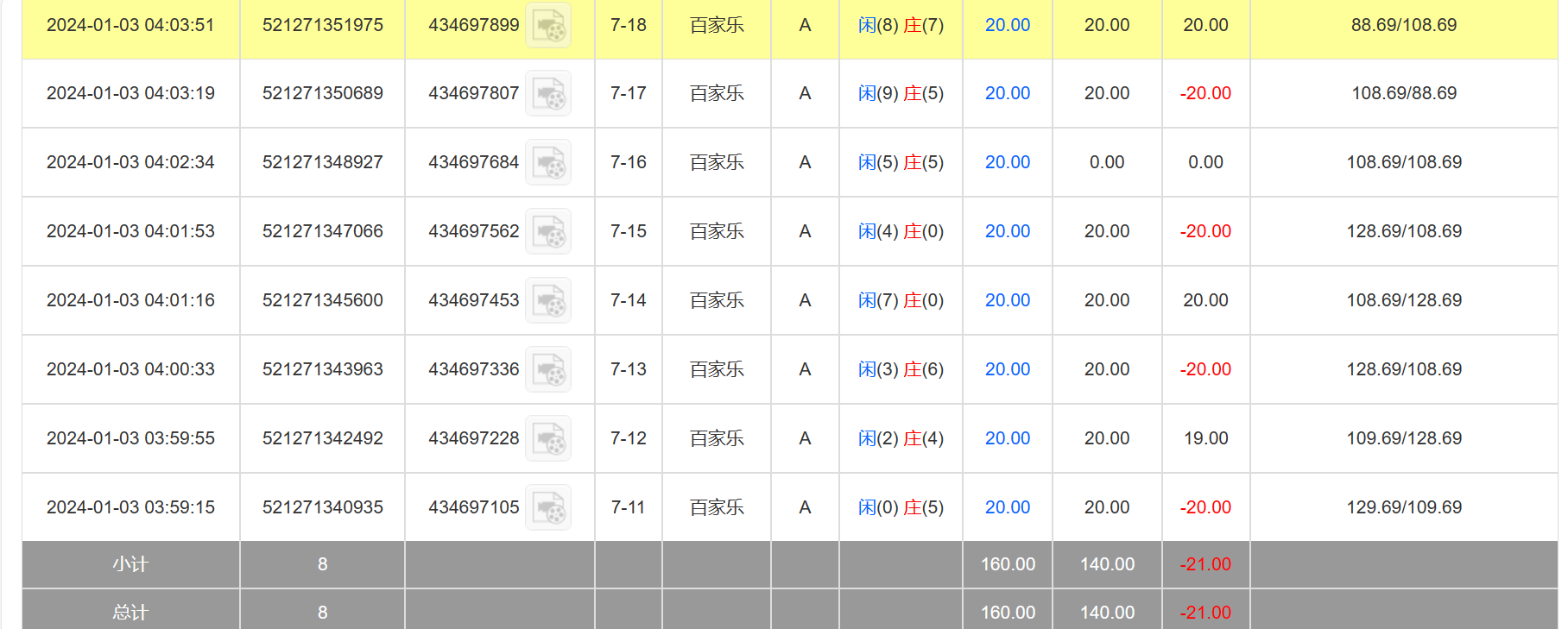View video replay for round 434697453
The image size is (1568, 629).
(548, 300)
